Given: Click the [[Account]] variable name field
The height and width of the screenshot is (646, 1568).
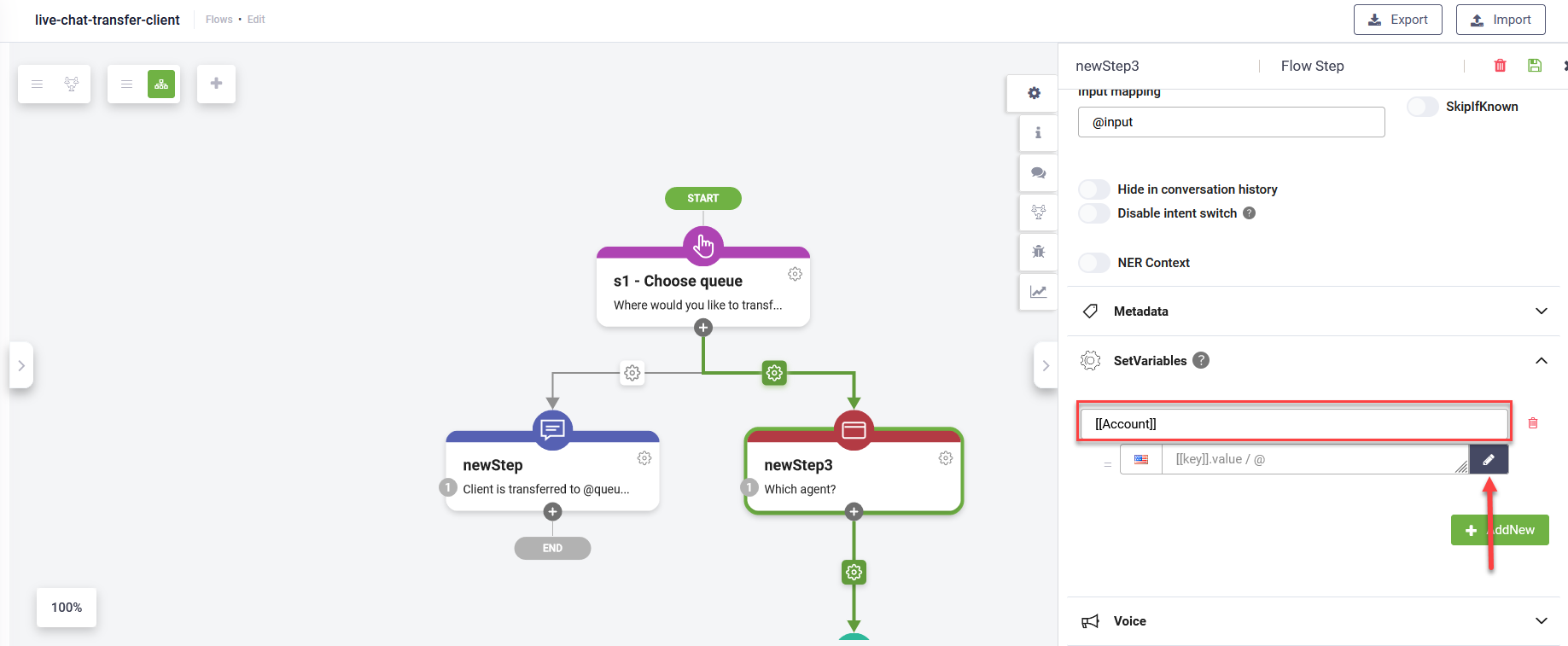Looking at the screenshot, I should pyautogui.click(x=1293, y=424).
